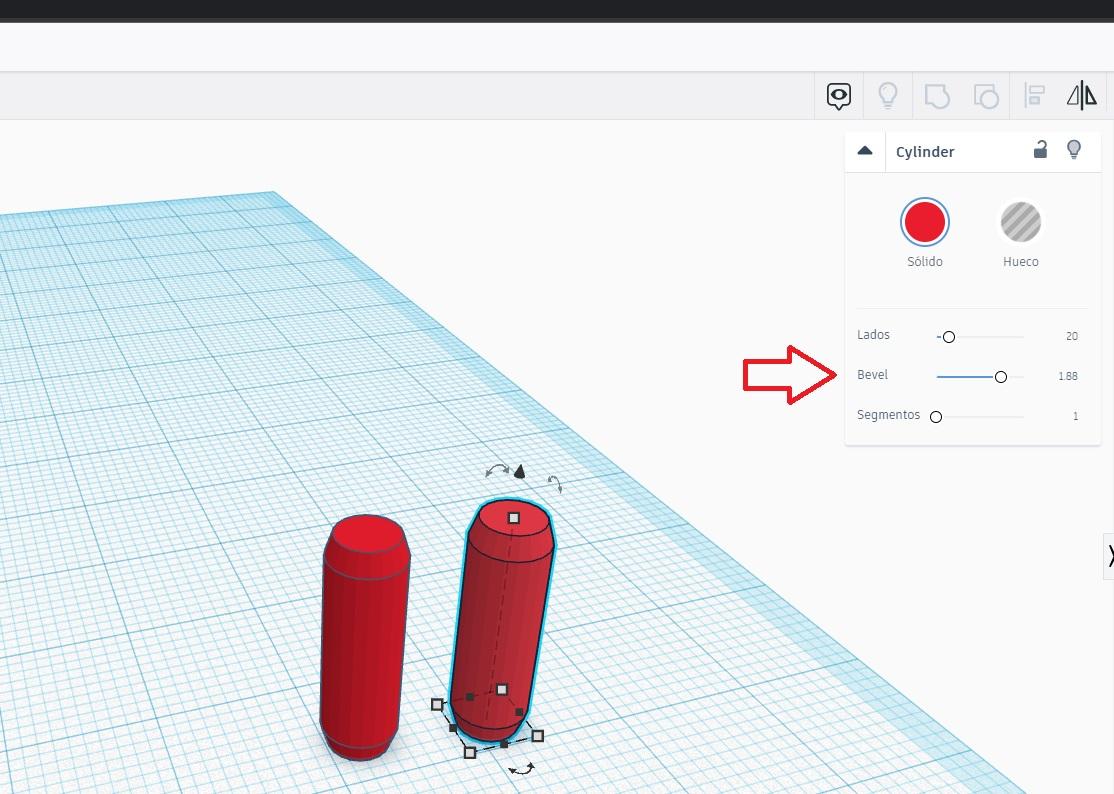
Task: Click the bottom-right white corner resize handle
Action: 538,736
